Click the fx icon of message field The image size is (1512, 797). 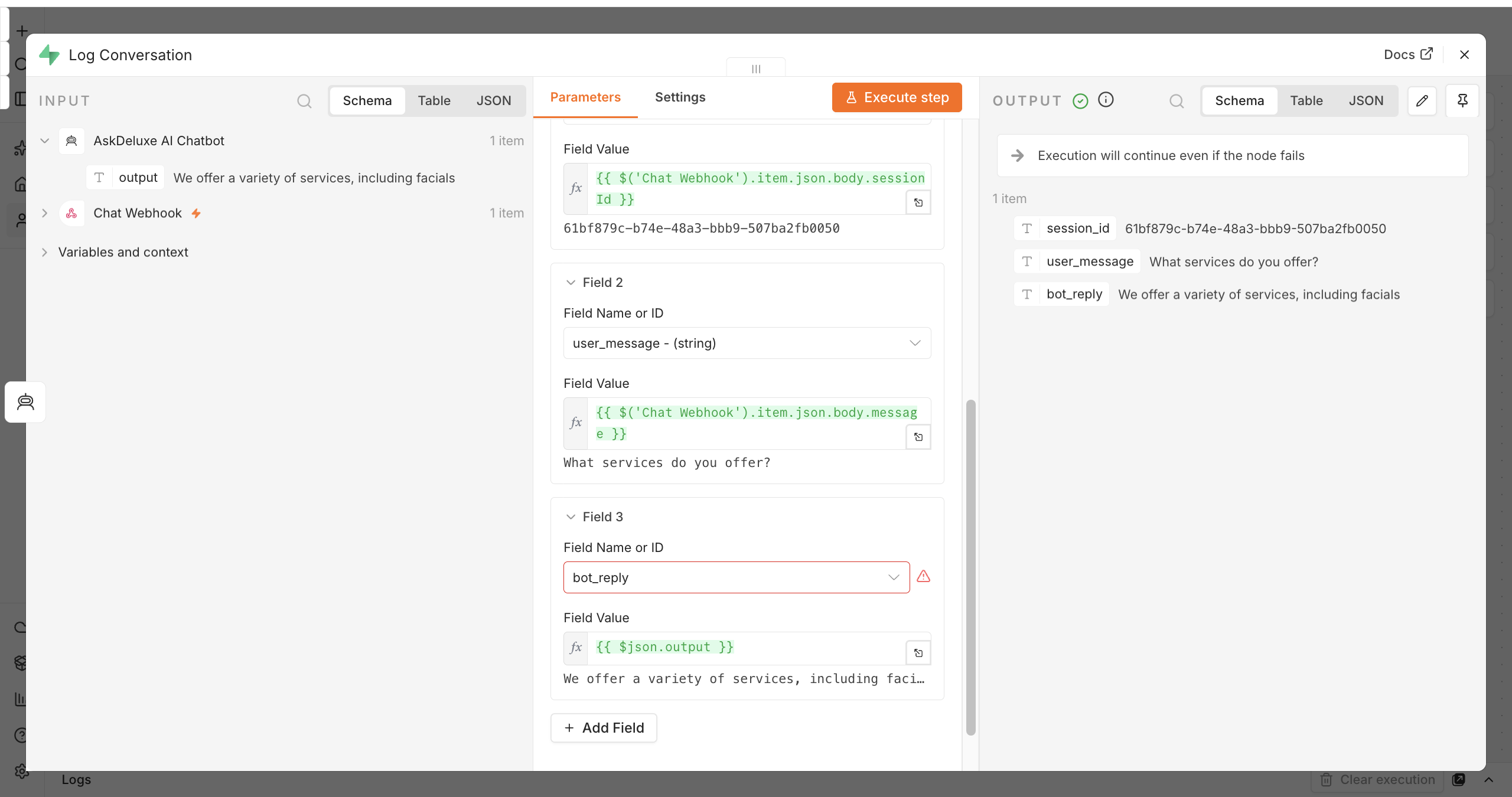pyautogui.click(x=576, y=423)
